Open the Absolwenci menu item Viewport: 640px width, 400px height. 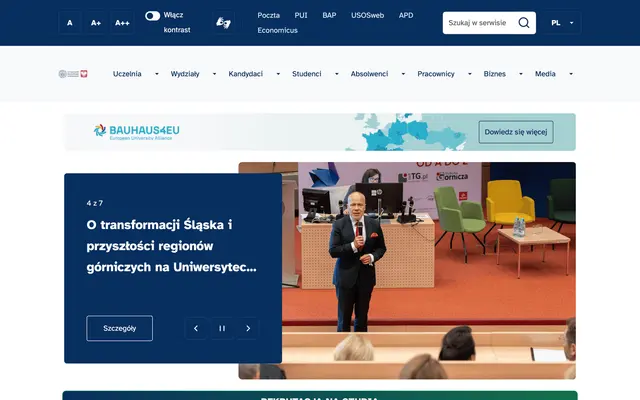coord(369,74)
